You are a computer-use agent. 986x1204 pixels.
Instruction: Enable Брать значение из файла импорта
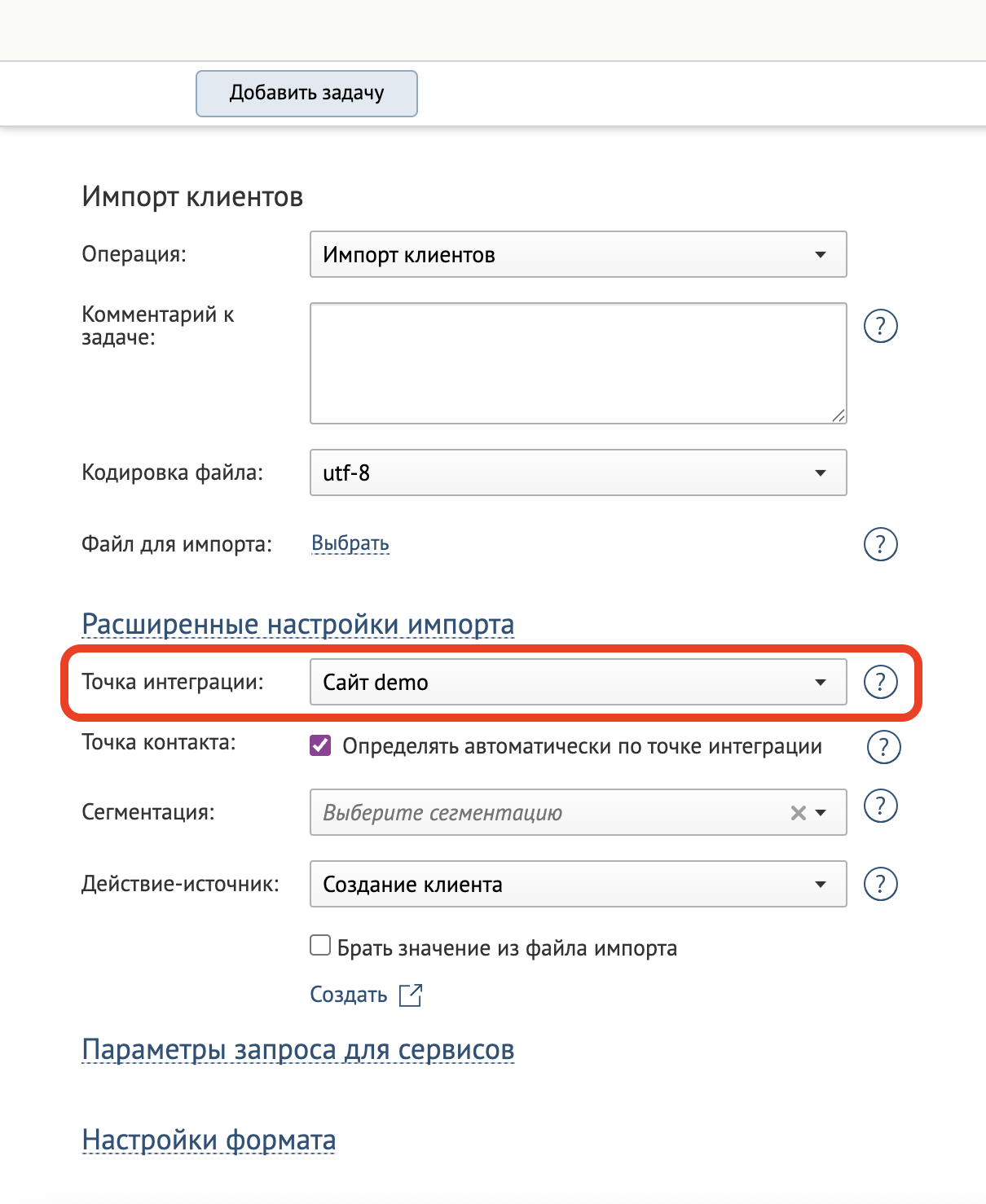(319, 944)
